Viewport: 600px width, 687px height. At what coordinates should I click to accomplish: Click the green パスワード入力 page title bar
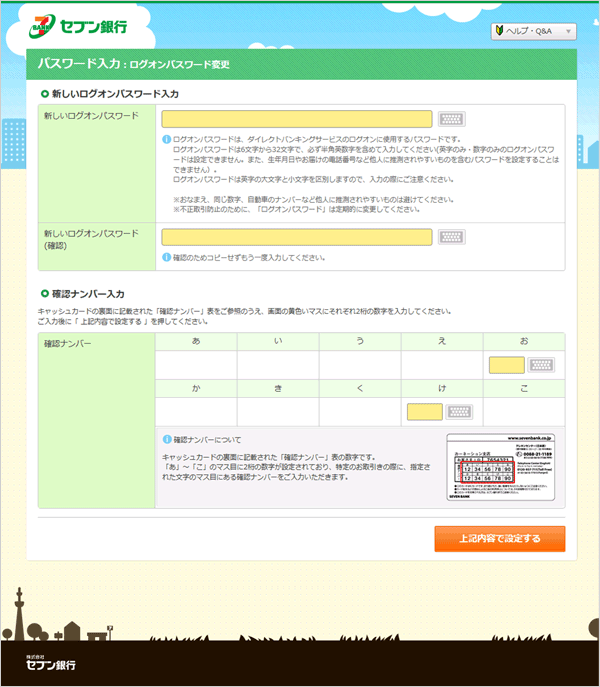(301, 64)
